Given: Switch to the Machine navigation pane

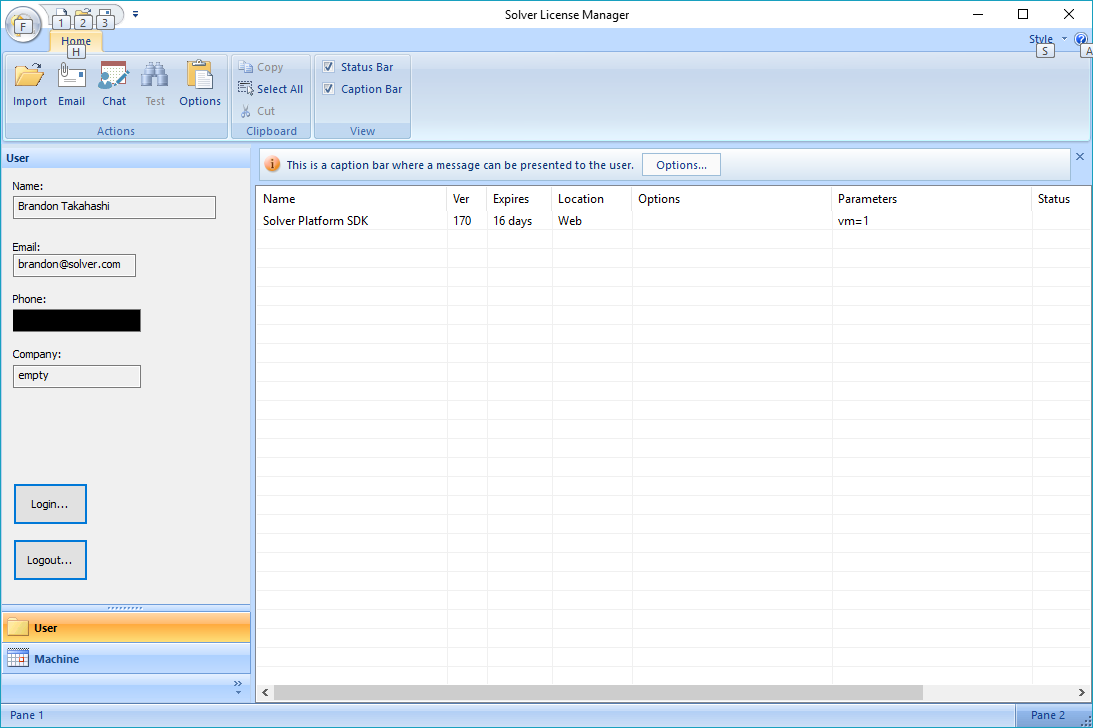Looking at the screenshot, I should tap(126, 659).
